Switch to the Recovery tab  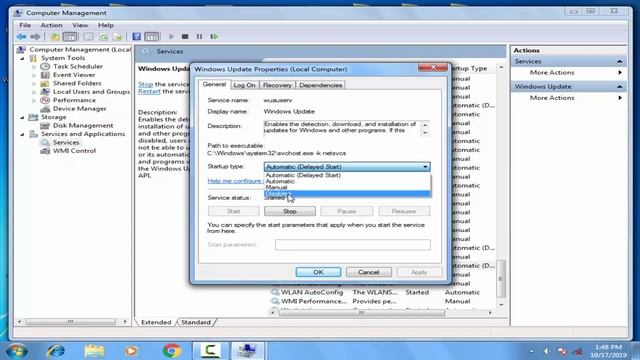[x=277, y=85]
